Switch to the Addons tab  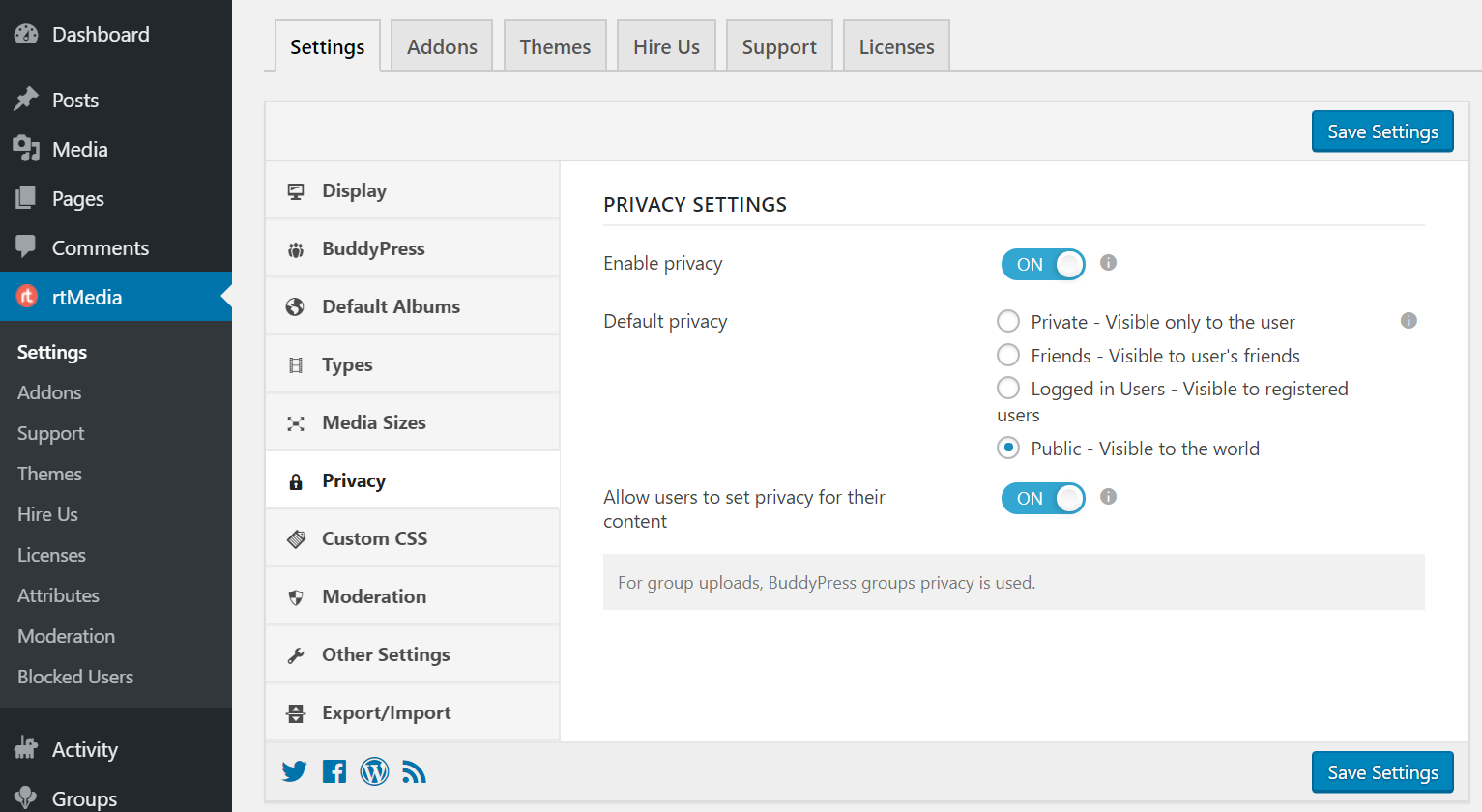tap(441, 45)
